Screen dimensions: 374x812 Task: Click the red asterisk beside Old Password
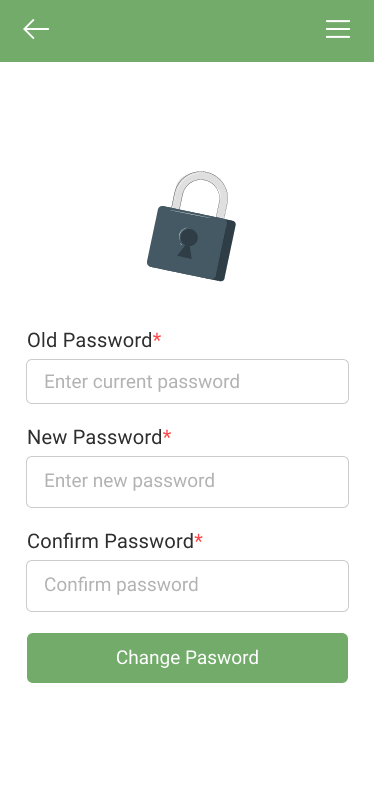pyautogui.click(x=157, y=340)
